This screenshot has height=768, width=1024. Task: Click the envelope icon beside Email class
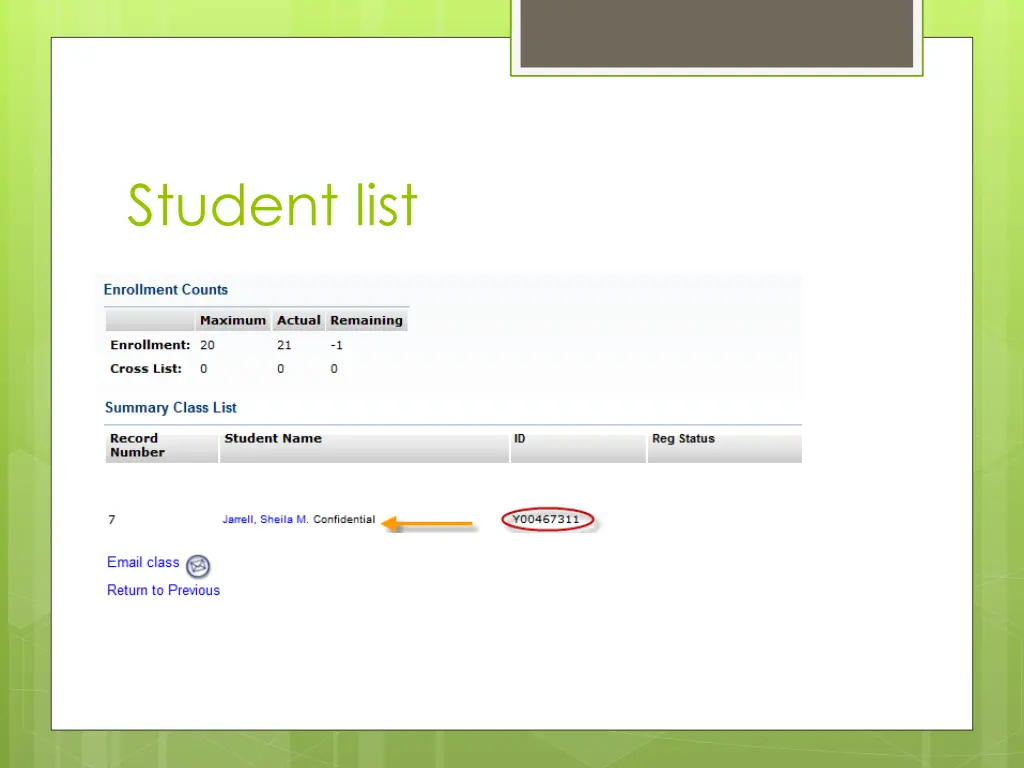(x=197, y=566)
